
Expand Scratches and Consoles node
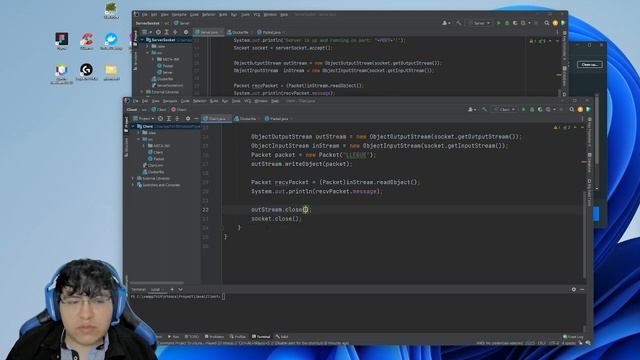(x=133, y=185)
